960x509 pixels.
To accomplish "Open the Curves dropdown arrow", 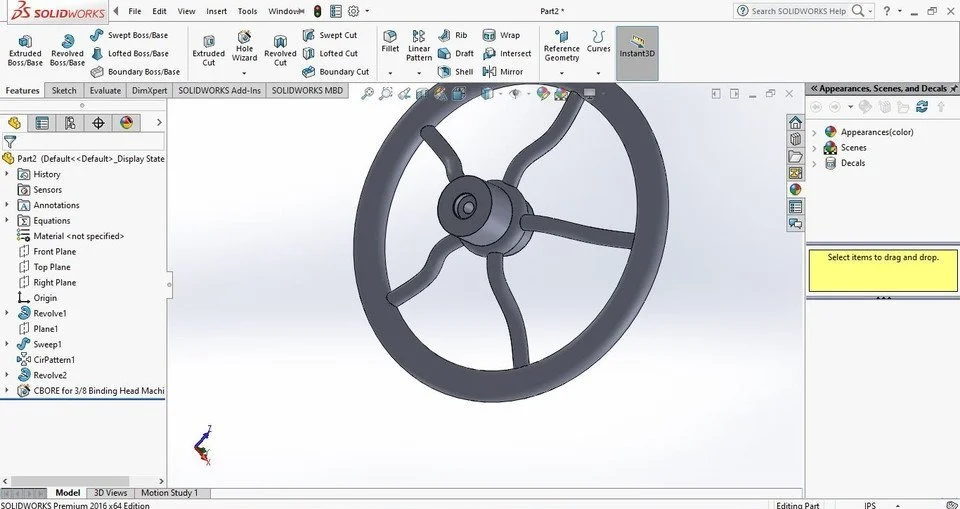I will click(x=598, y=74).
